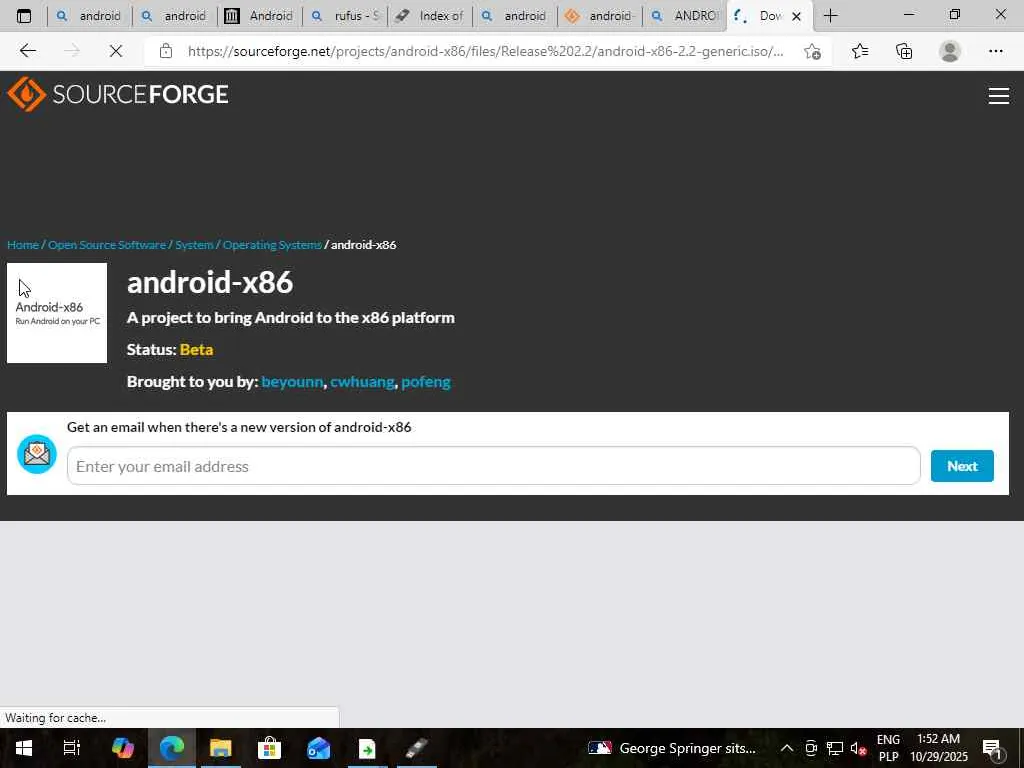The height and width of the screenshot is (768, 1024).
Task: Open the clock and date flyout
Action: click(x=938, y=748)
